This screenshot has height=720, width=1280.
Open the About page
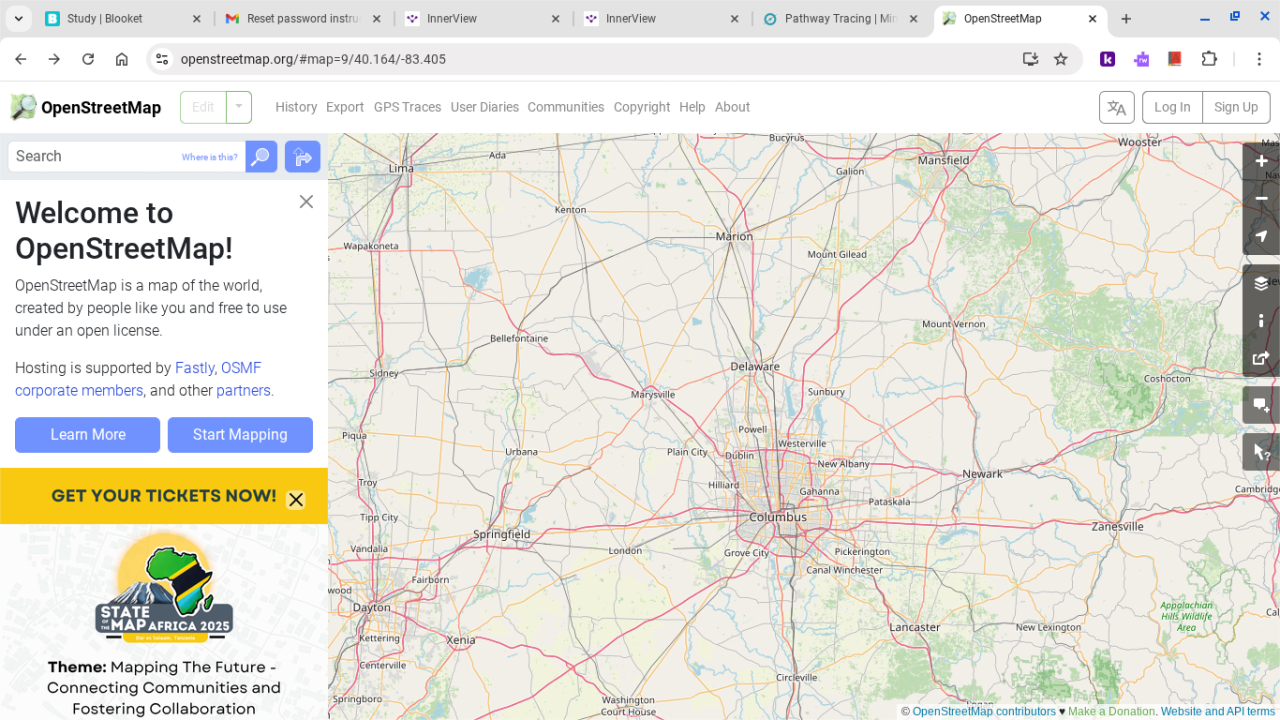pos(732,107)
